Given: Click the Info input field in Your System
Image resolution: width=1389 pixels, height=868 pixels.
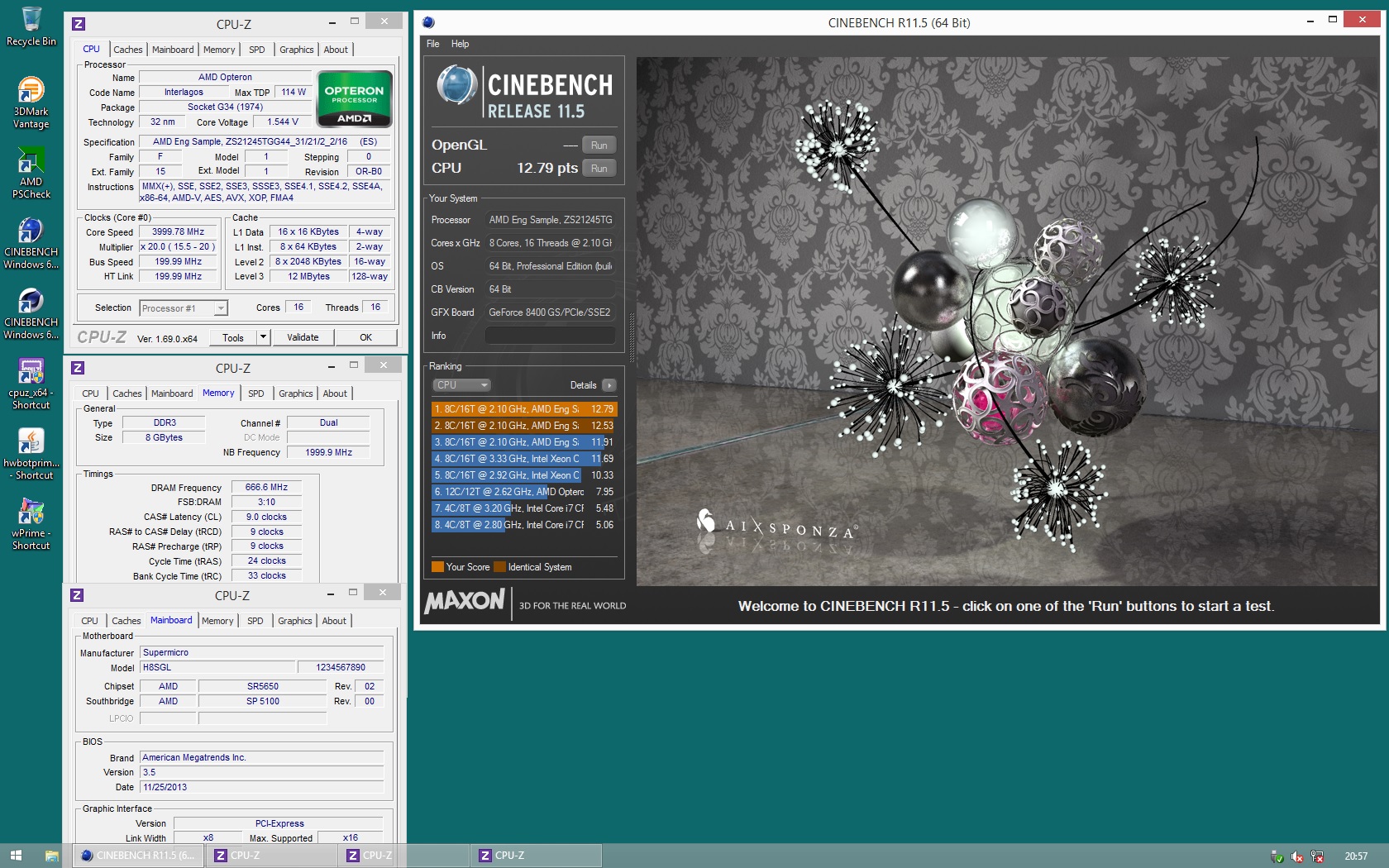Looking at the screenshot, I should pos(551,336).
